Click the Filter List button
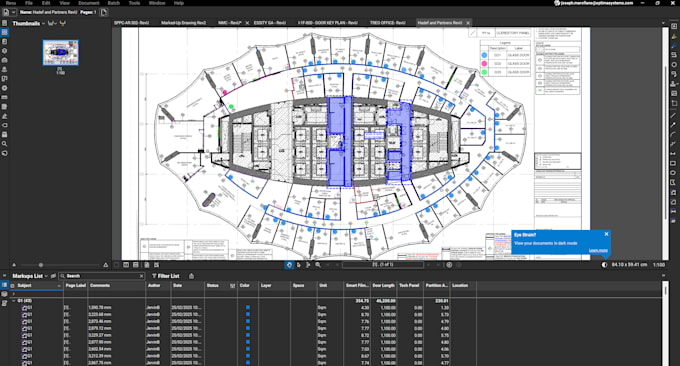The image size is (680, 366). click(x=165, y=276)
